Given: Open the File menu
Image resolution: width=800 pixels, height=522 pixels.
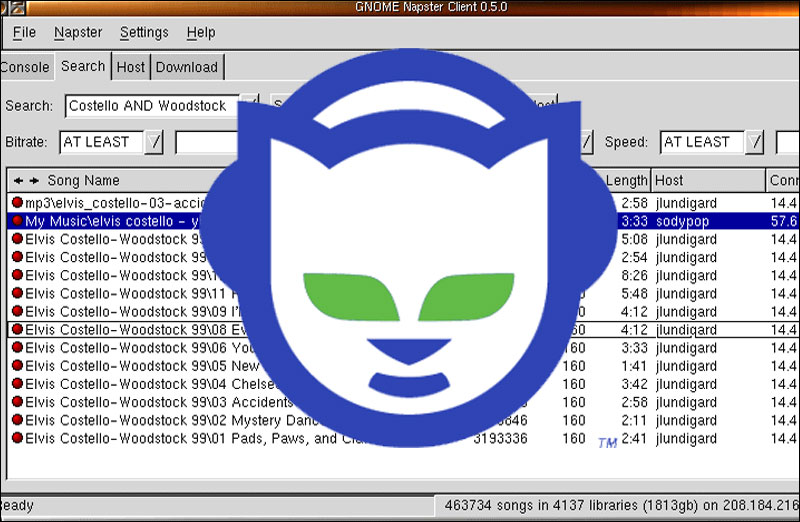Looking at the screenshot, I should point(24,32).
